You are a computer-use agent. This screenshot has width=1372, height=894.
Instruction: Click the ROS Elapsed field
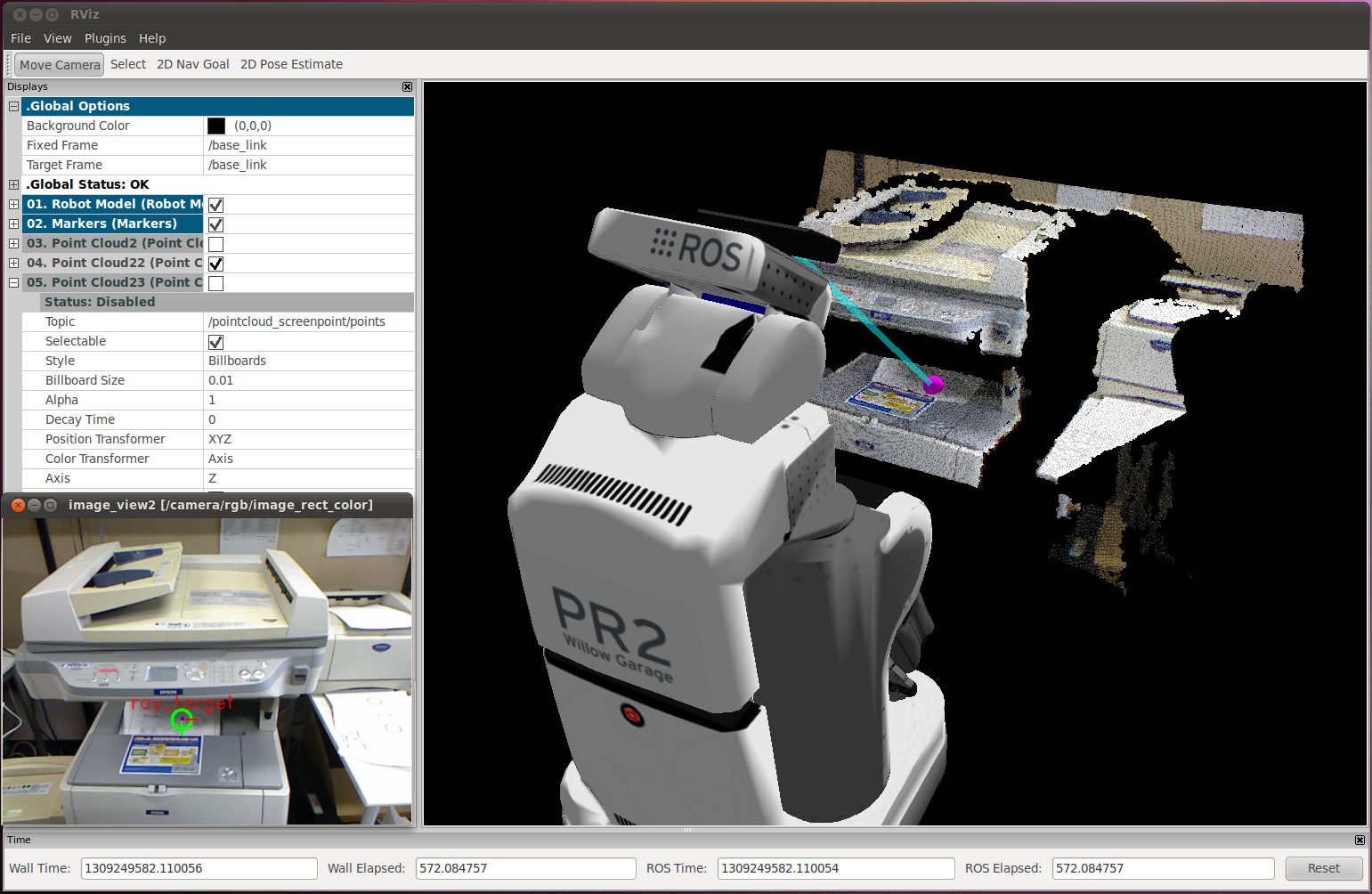click(x=1163, y=868)
